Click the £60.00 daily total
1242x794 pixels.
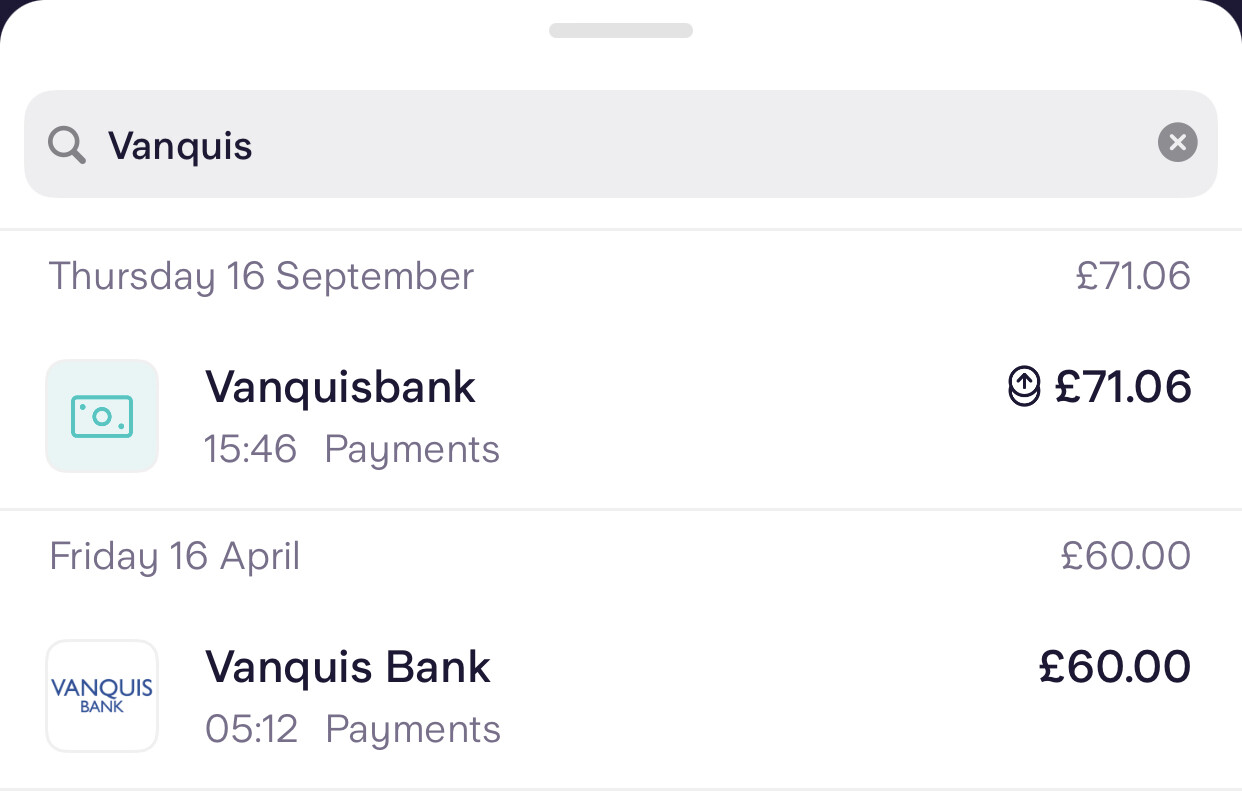click(1126, 556)
